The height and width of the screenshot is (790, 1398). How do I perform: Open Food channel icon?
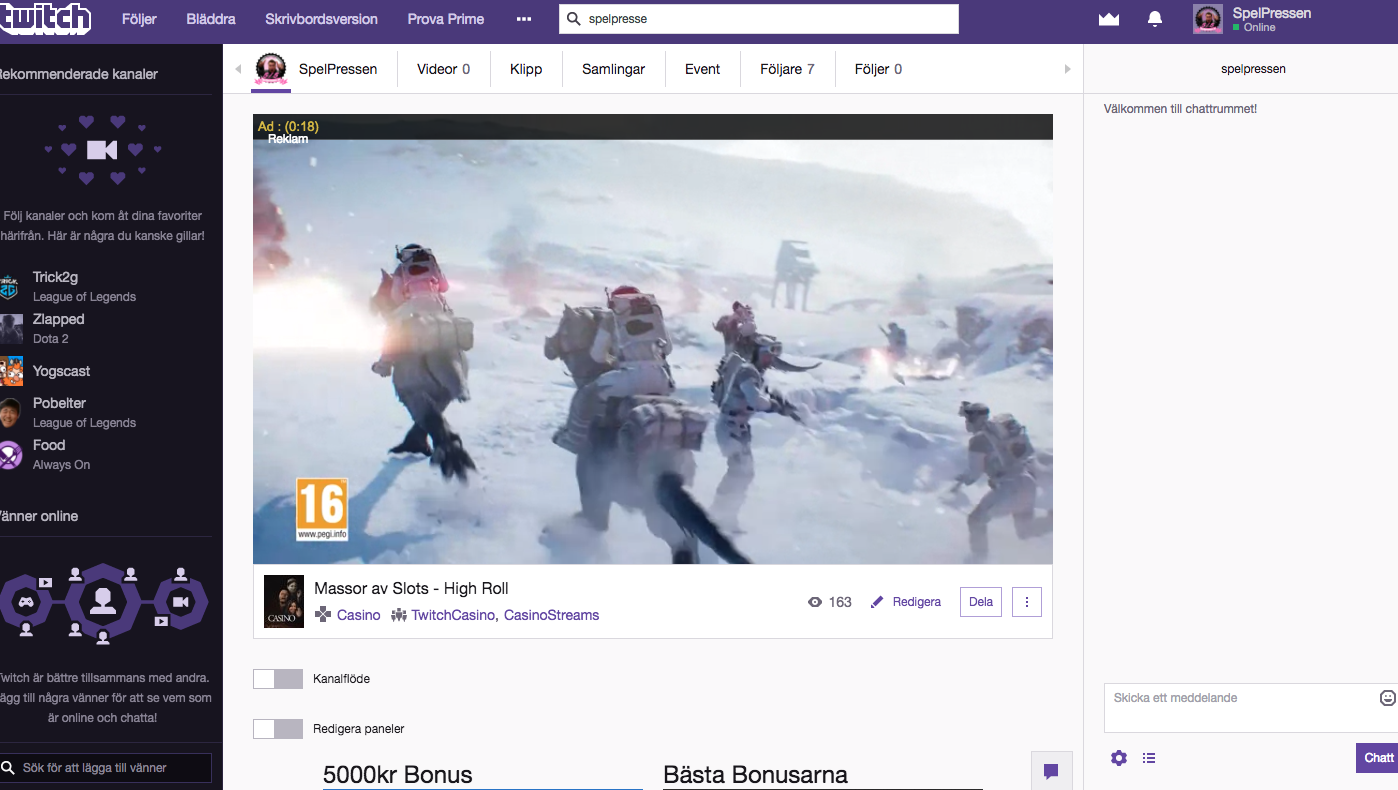click(10, 455)
